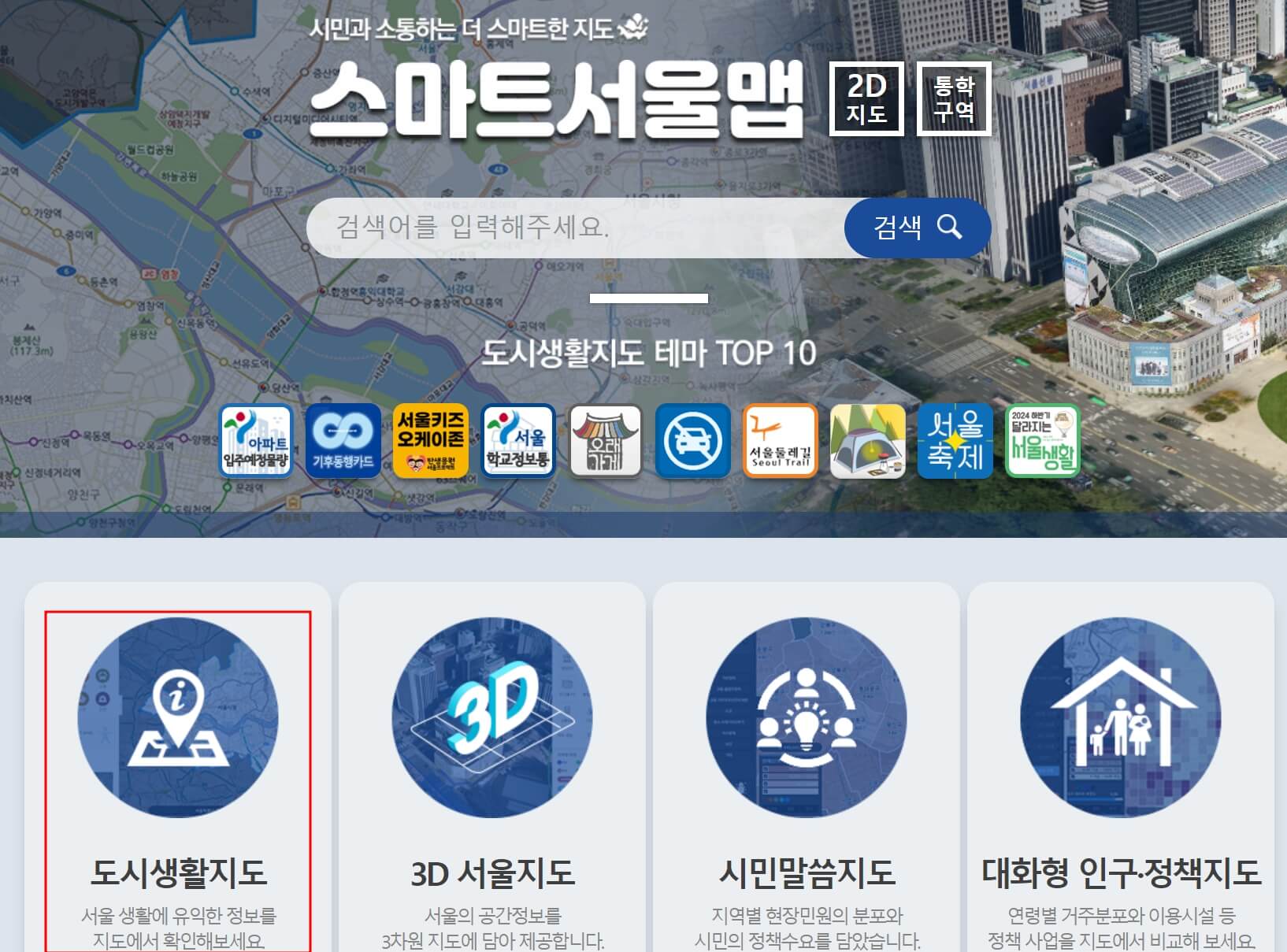Click the 정책 사업을 지도에서 비교해 보세요 text

click(1121, 941)
